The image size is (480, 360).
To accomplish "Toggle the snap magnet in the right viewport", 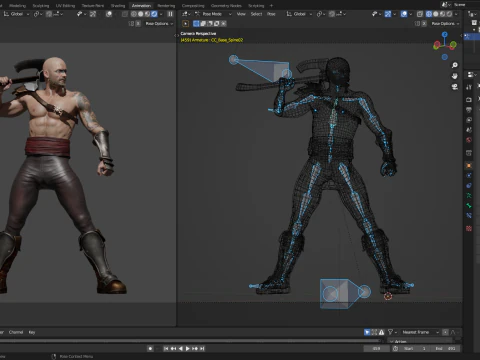I will coord(332,14).
